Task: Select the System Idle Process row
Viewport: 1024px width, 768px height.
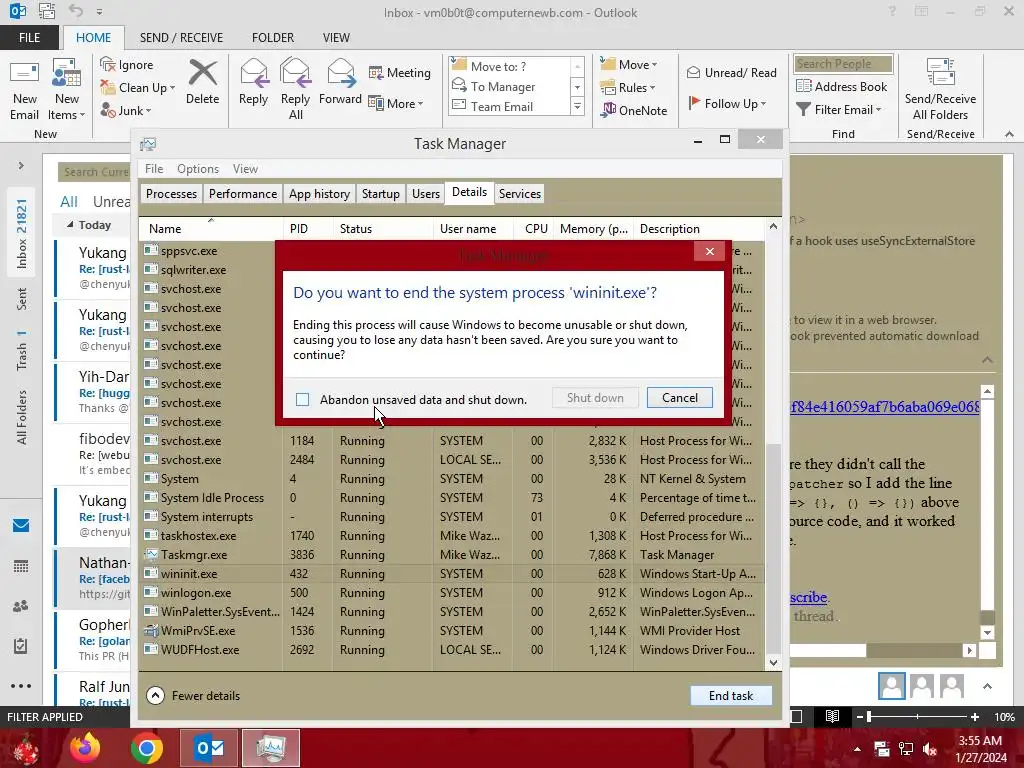Action: (451, 498)
